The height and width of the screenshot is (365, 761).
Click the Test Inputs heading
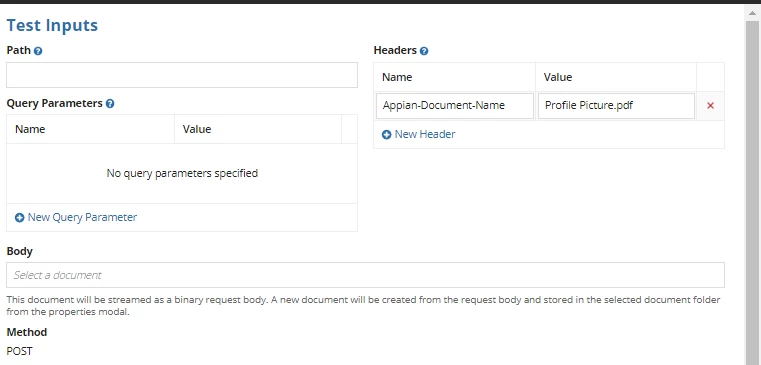coord(52,25)
